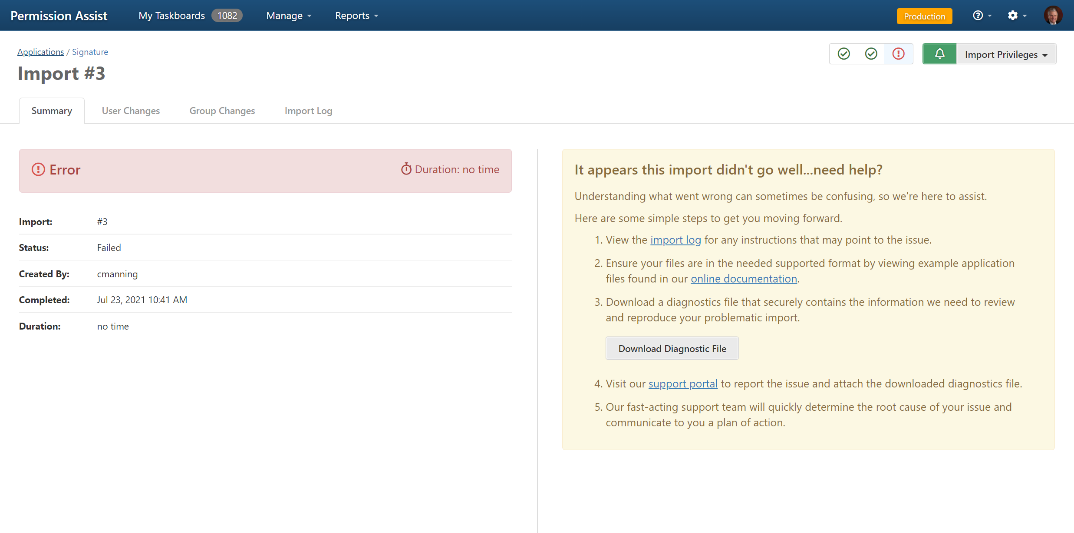Click the green notification bell button
This screenshot has height=533, width=1074.
click(x=939, y=54)
